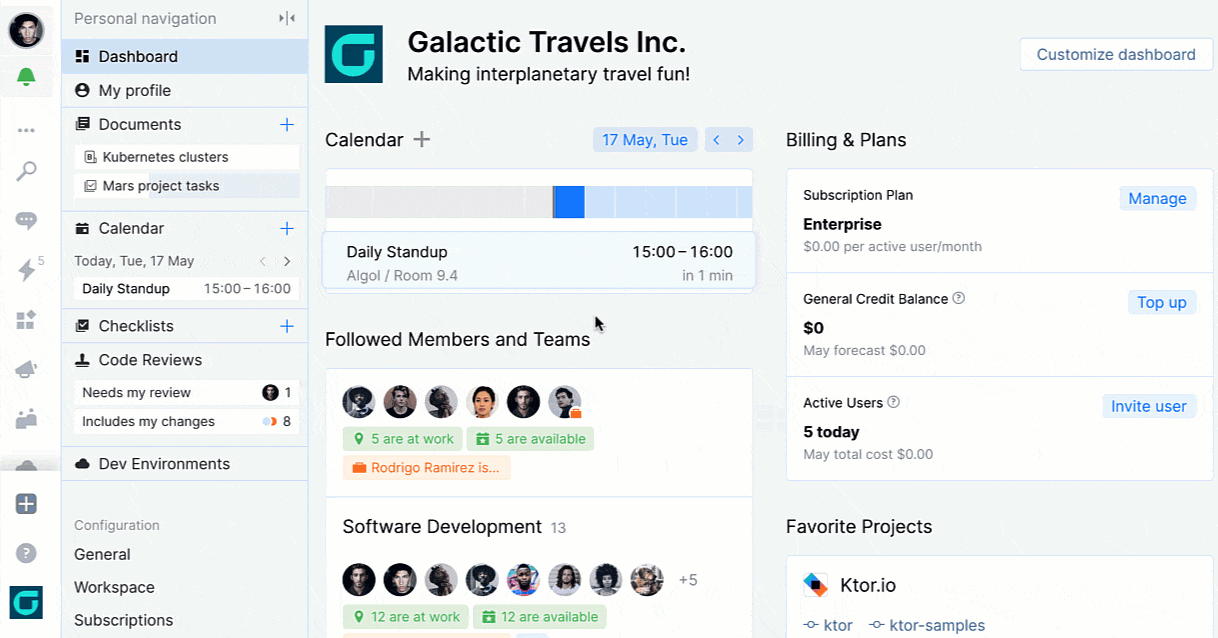Open the 17 May, Tue date picker
Image resolution: width=1218 pixels, height=638 pixels.
pos(645,140)
